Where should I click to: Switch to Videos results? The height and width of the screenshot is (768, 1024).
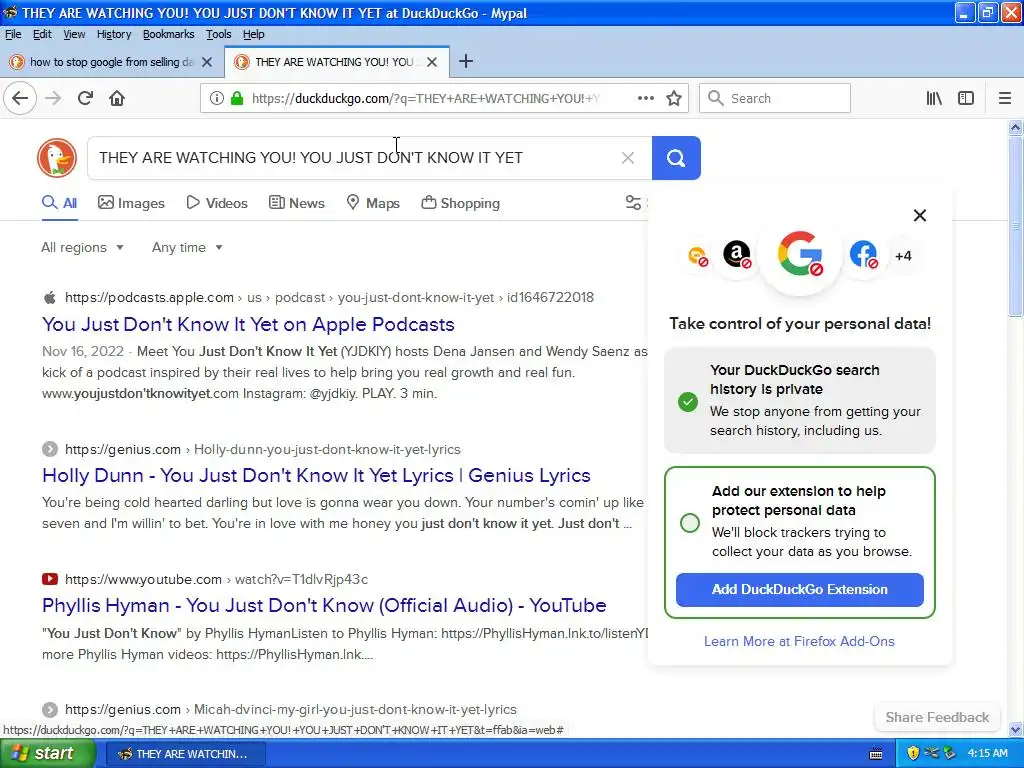click(x=217, y=202)
